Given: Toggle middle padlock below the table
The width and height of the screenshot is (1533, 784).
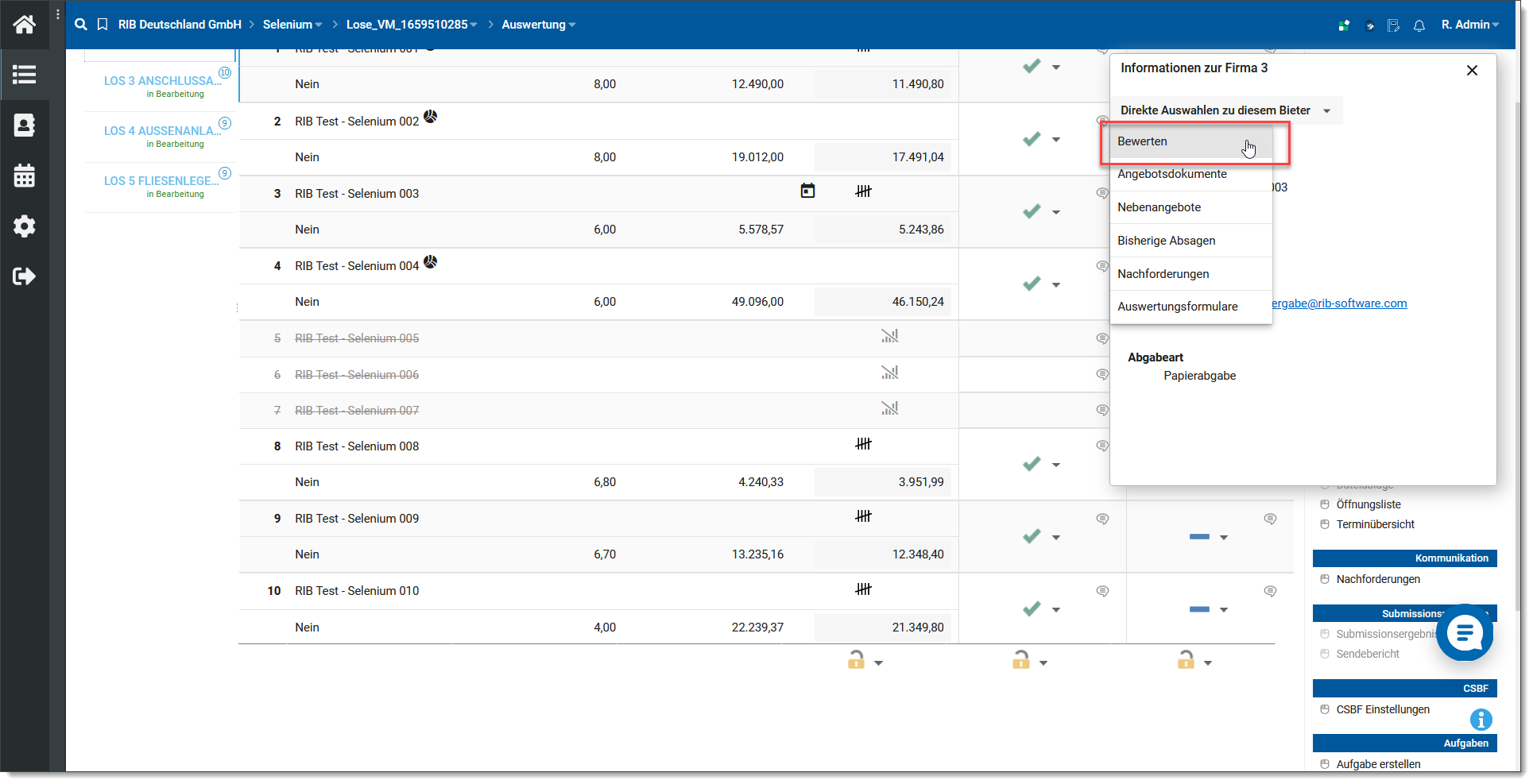Looking at the screenshot, I should [1021, 660].
